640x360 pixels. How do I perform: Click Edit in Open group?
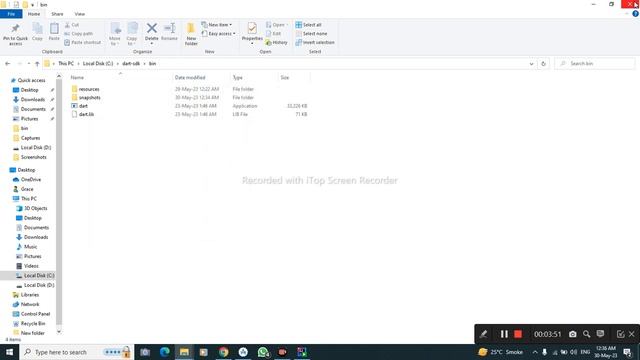click(273, 33)
